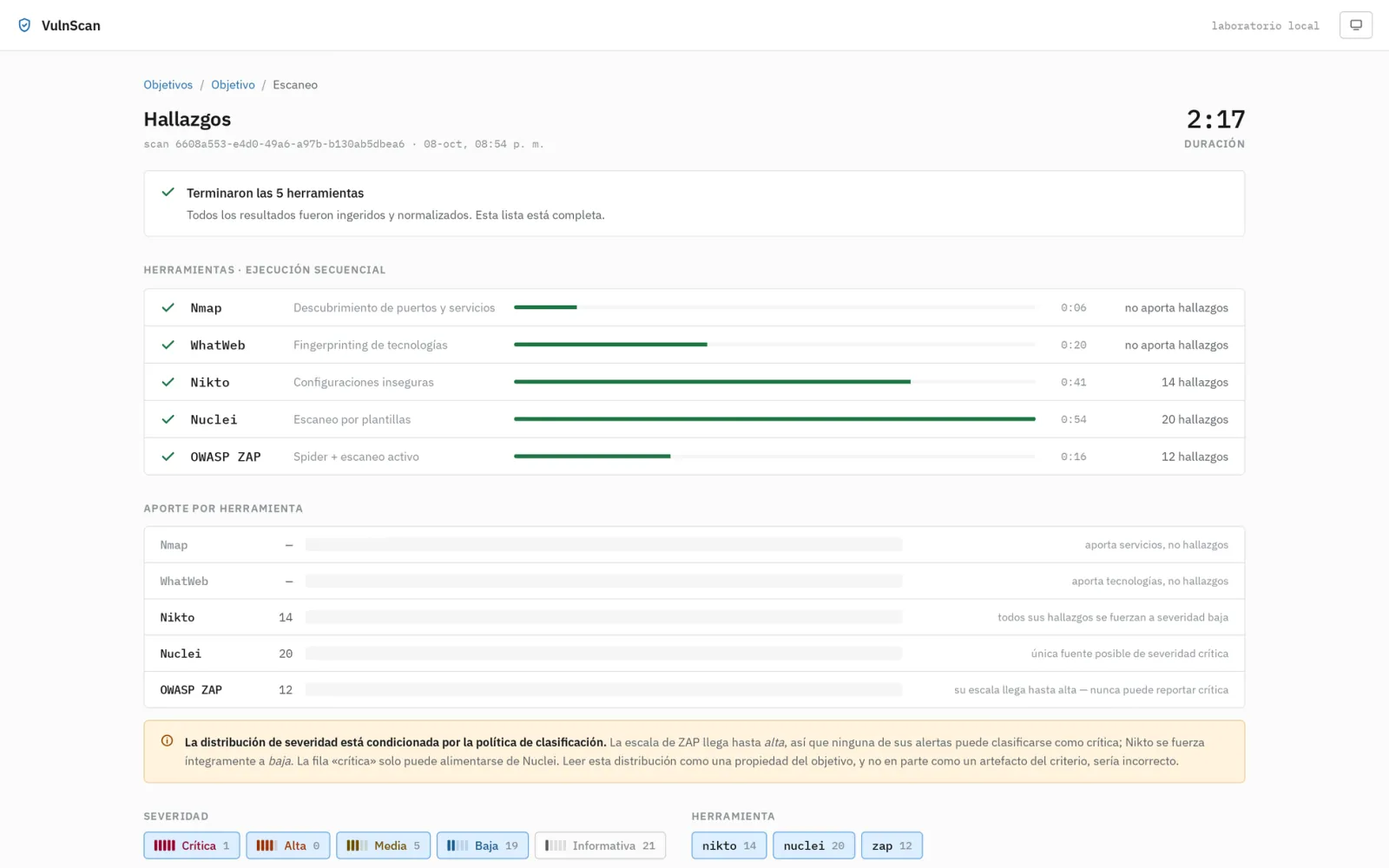The height and width of the screenshot is (868, 1389).
Task: Click 'aporta servicios, no hallazgos' text
Action: (1156, 545)
